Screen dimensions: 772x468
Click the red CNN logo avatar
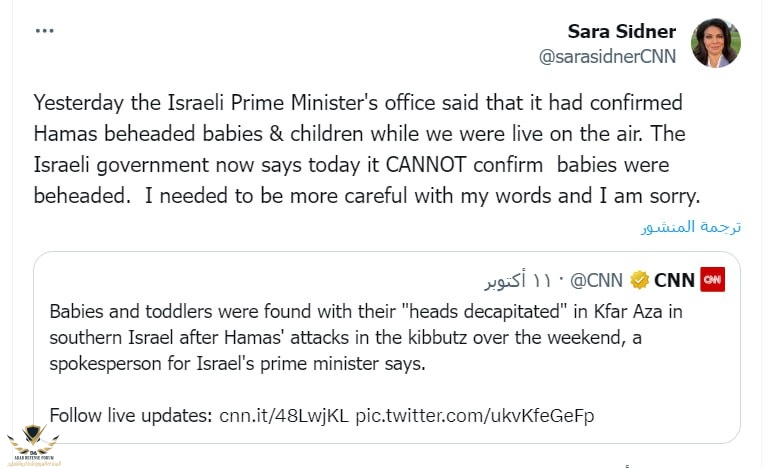712,279
